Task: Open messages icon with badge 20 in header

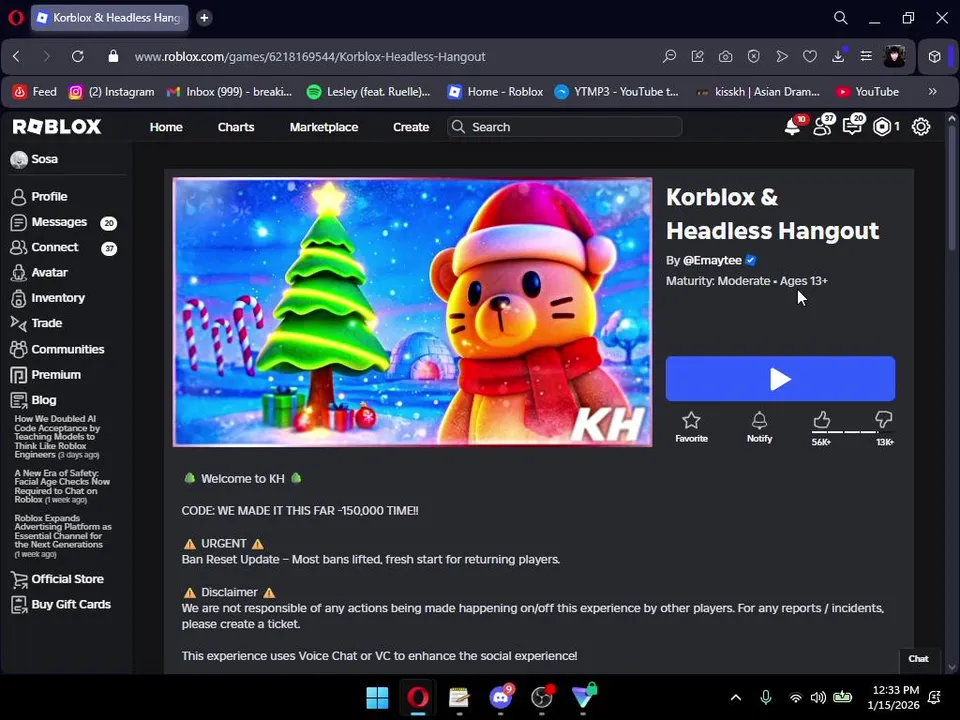Action: (x=852, y=126)
